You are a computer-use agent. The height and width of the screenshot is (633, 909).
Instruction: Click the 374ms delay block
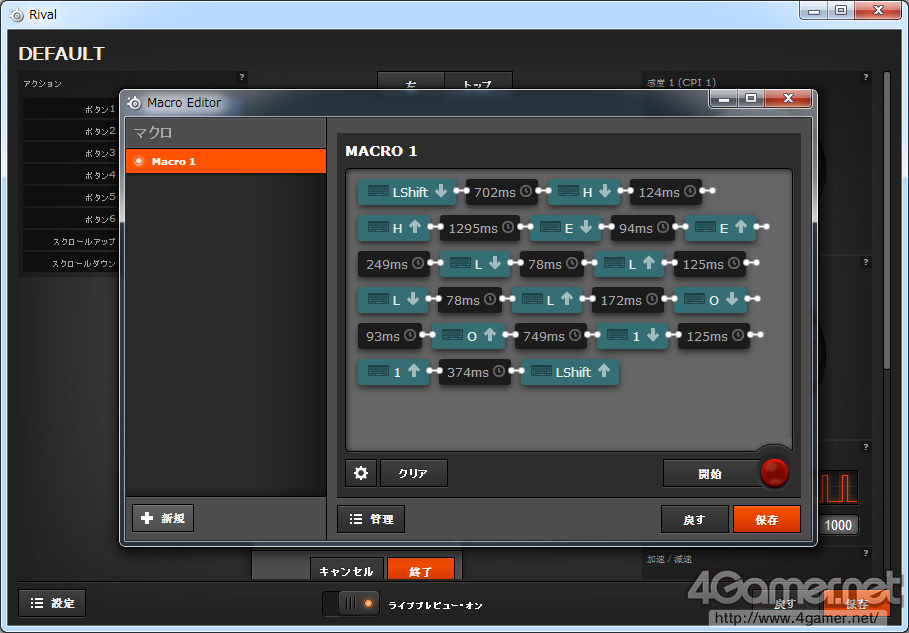click(475, 372)
